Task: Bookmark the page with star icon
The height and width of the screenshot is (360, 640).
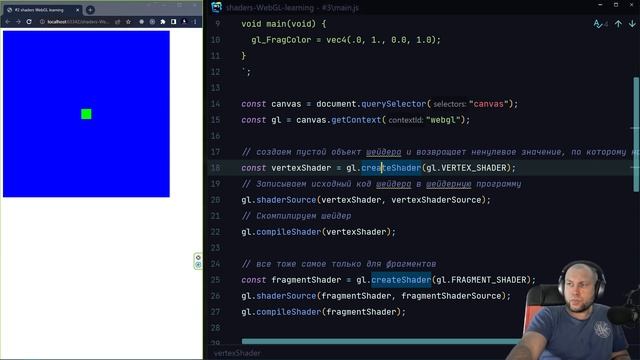Action: 129,22
